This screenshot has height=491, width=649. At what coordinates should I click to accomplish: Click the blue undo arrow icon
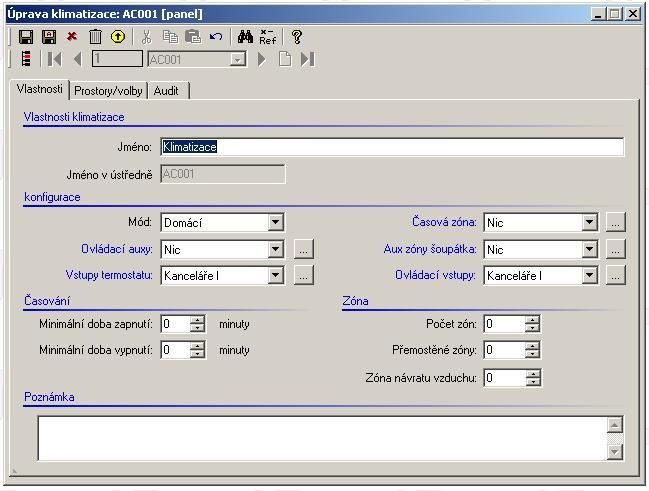[216, 37]
